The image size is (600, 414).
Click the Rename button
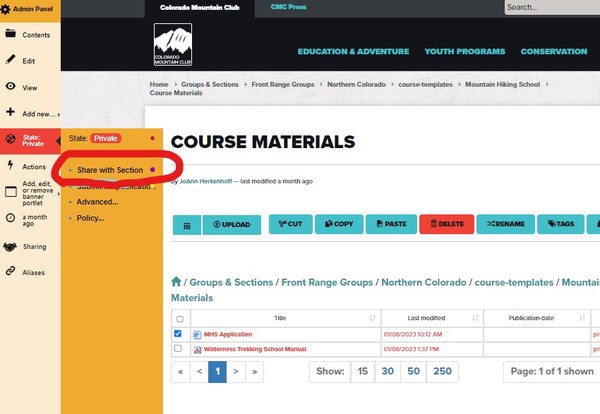tap(505, 224)
